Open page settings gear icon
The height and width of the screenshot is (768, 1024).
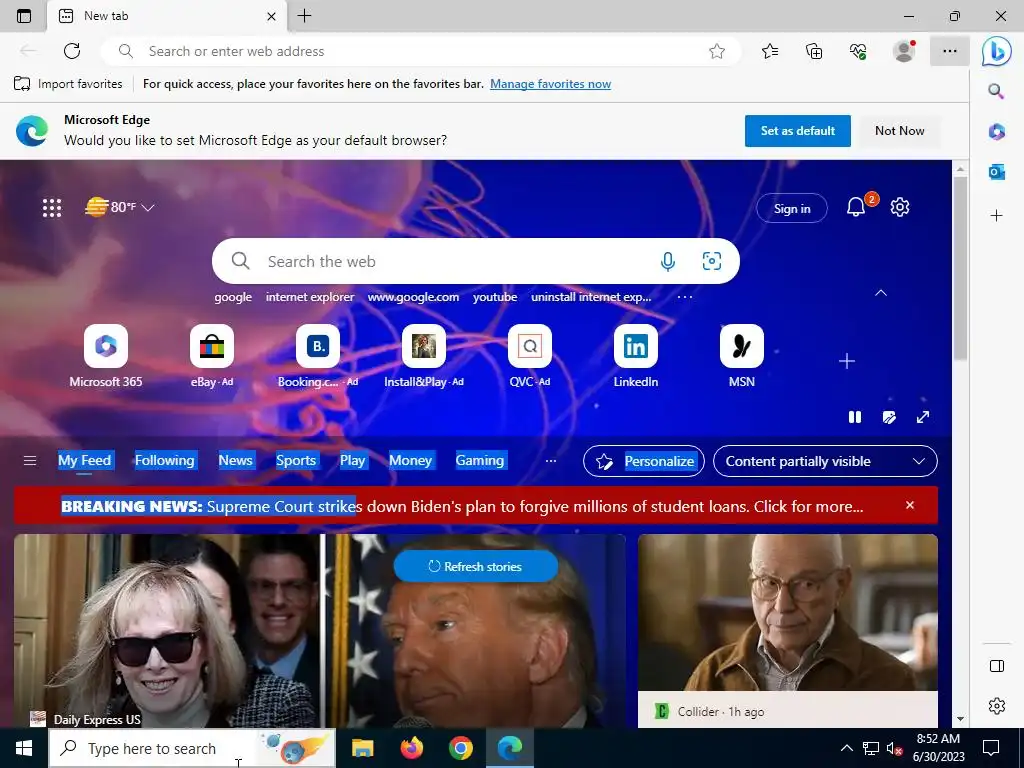[x=900, y=207]
